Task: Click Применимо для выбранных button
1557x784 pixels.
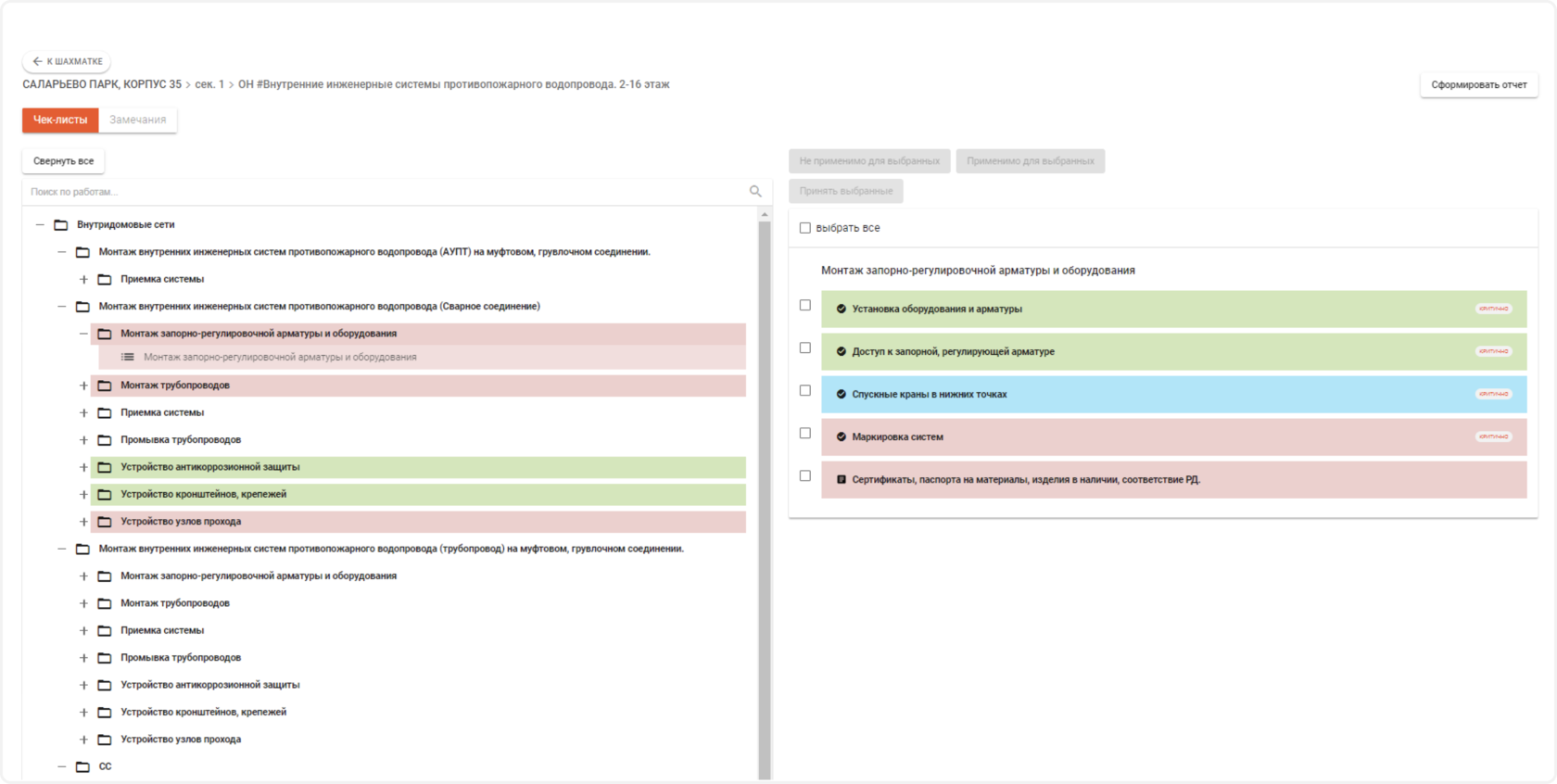Action: (1030, 161)
